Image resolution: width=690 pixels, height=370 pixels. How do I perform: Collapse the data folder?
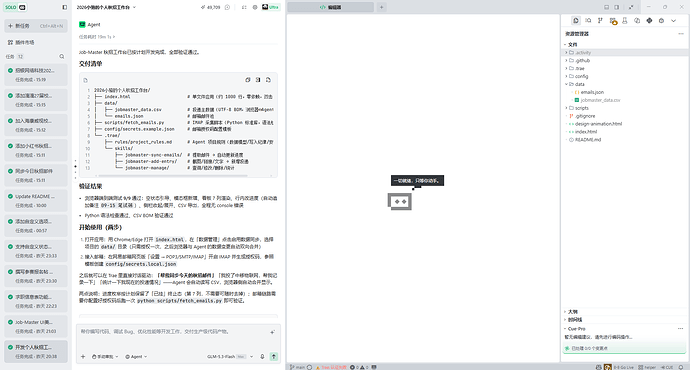click(x=624, y=84)
